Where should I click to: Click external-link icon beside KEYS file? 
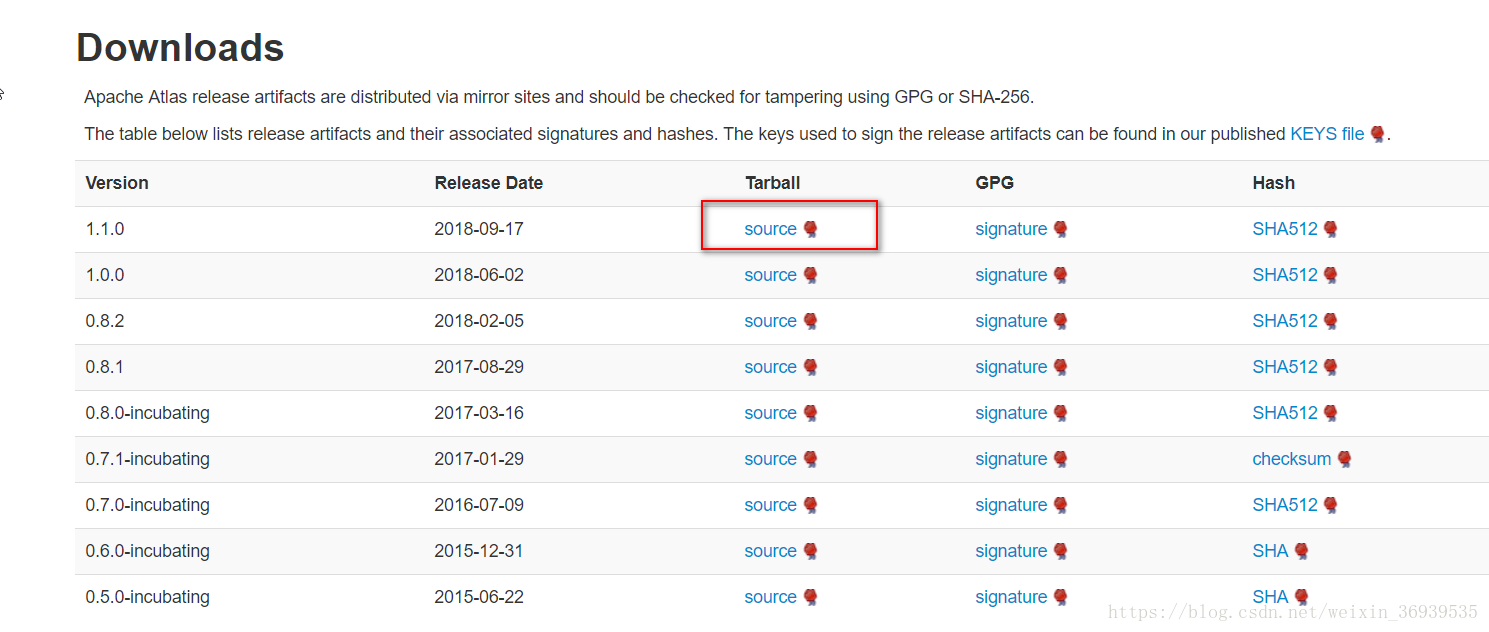(1377, 134)
